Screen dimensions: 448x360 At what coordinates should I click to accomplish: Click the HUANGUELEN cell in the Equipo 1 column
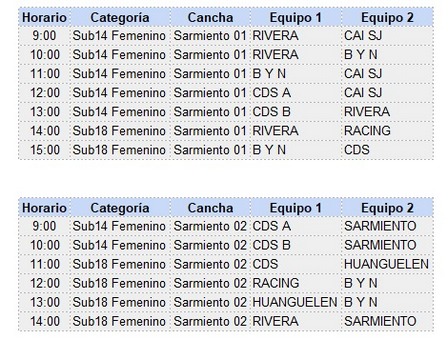coord(296,302)
